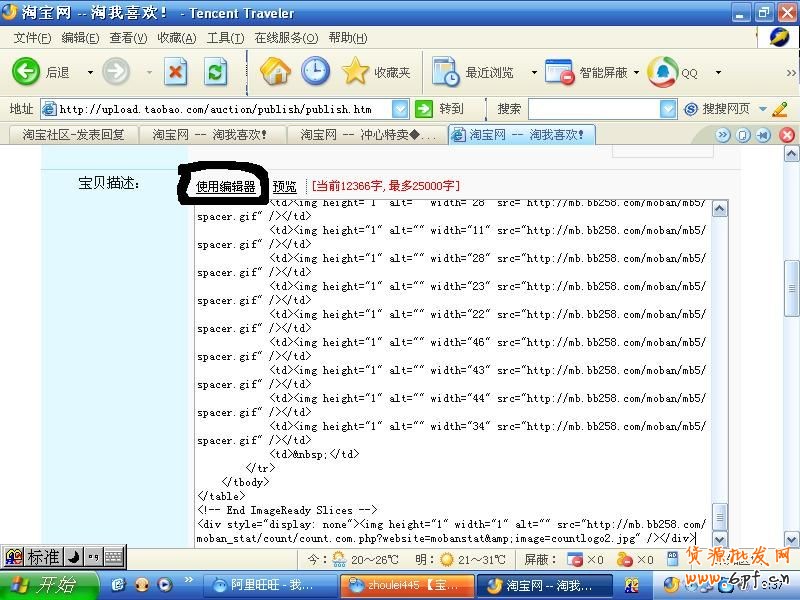800x600 pixels.
Task: Expand toolbar overflow chevron at right
Action: pos(791,73)
